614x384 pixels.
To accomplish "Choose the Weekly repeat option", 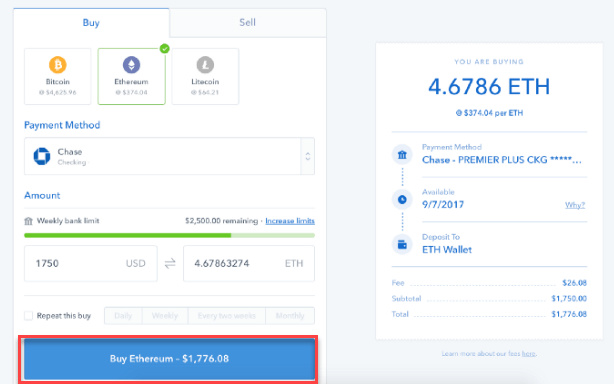I will pos(165,315).
